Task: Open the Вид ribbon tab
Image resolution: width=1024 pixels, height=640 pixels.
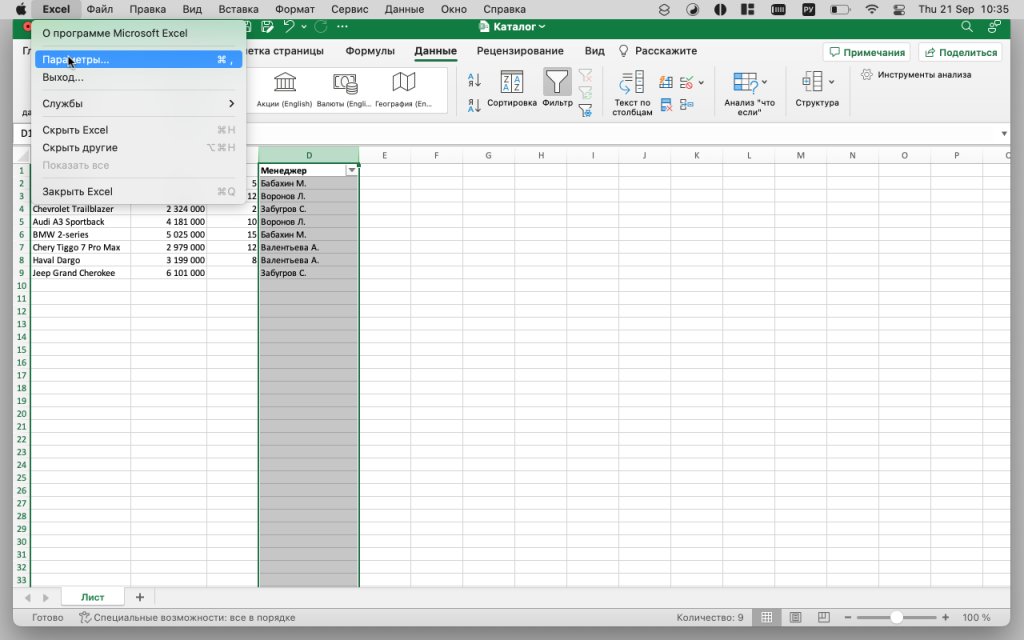Action: [594, 51]
